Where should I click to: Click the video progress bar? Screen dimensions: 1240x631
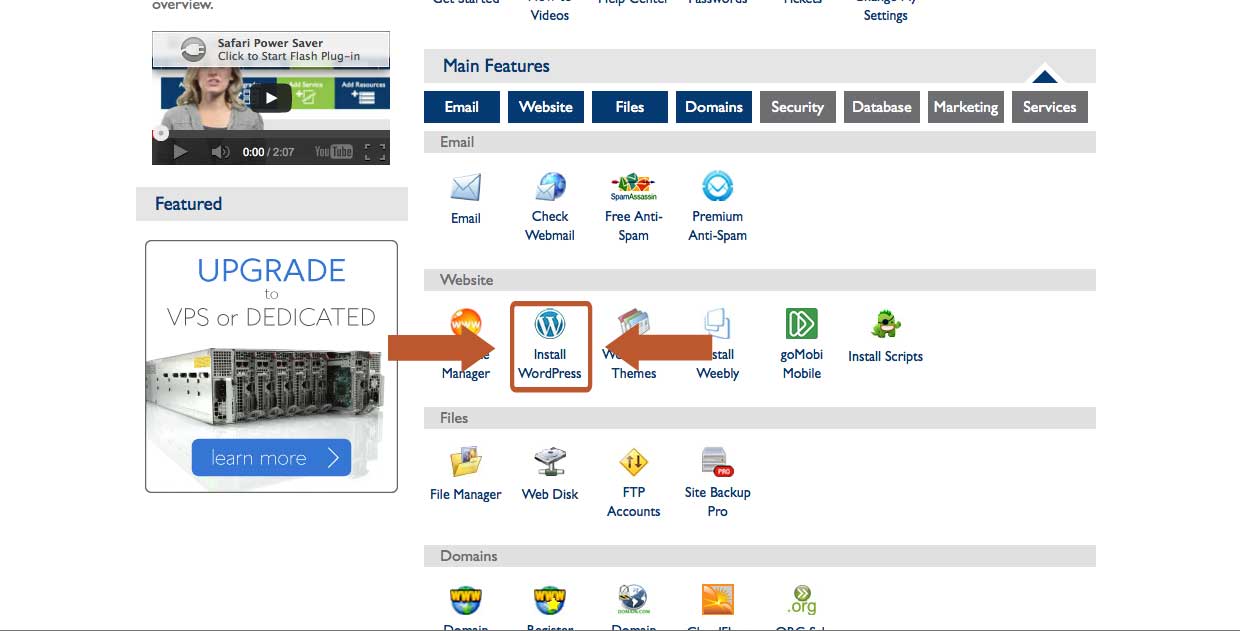click(x=271, y=133)
